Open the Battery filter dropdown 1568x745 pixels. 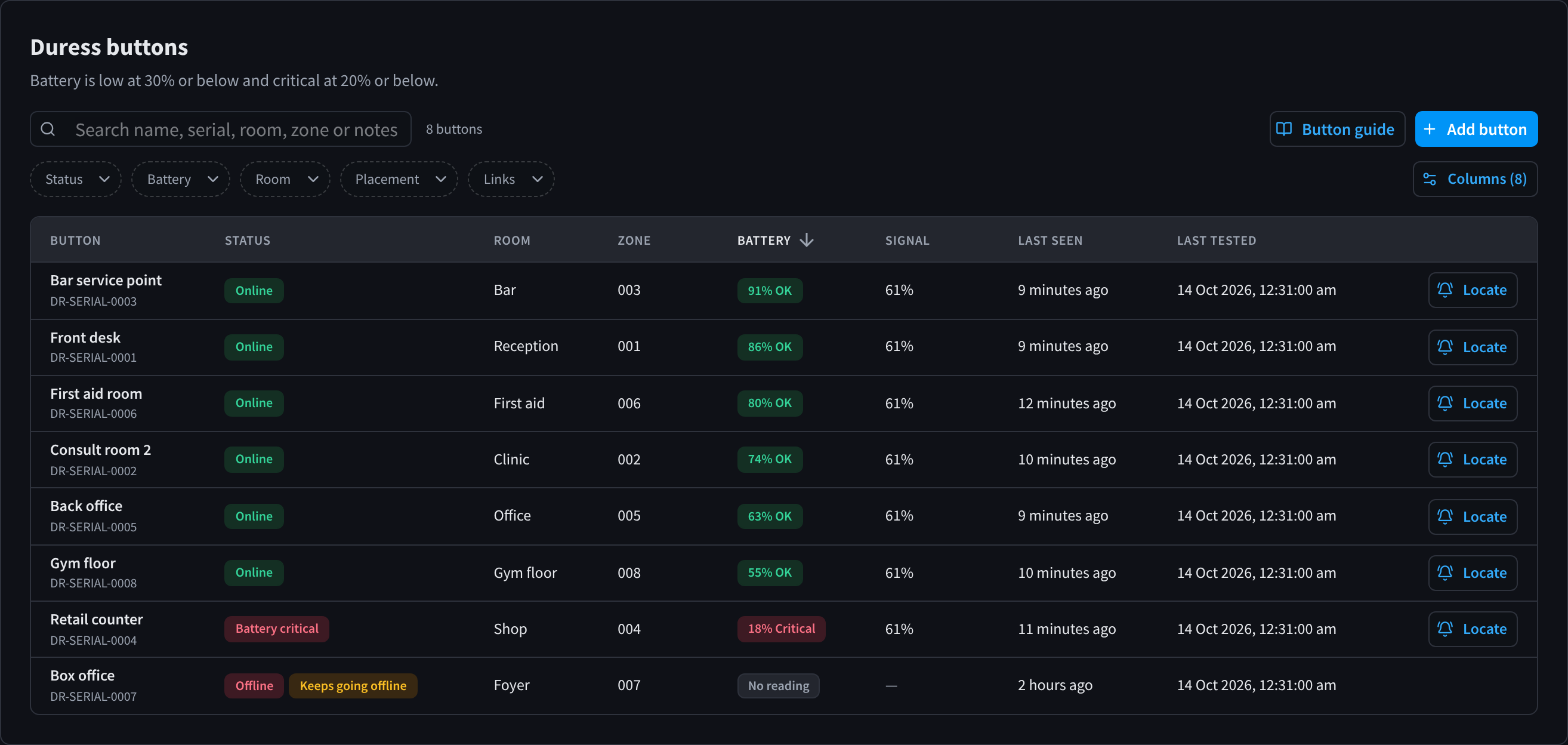181,179
